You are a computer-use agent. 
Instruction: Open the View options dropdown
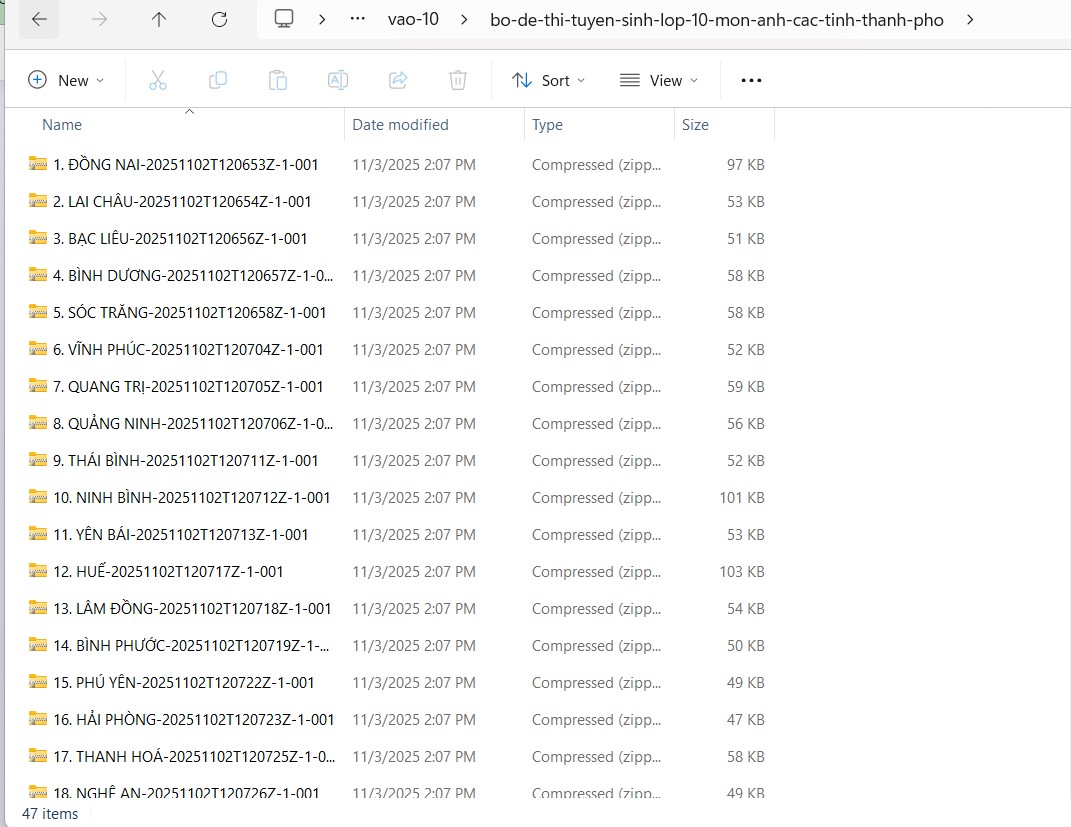coord(659,81)
